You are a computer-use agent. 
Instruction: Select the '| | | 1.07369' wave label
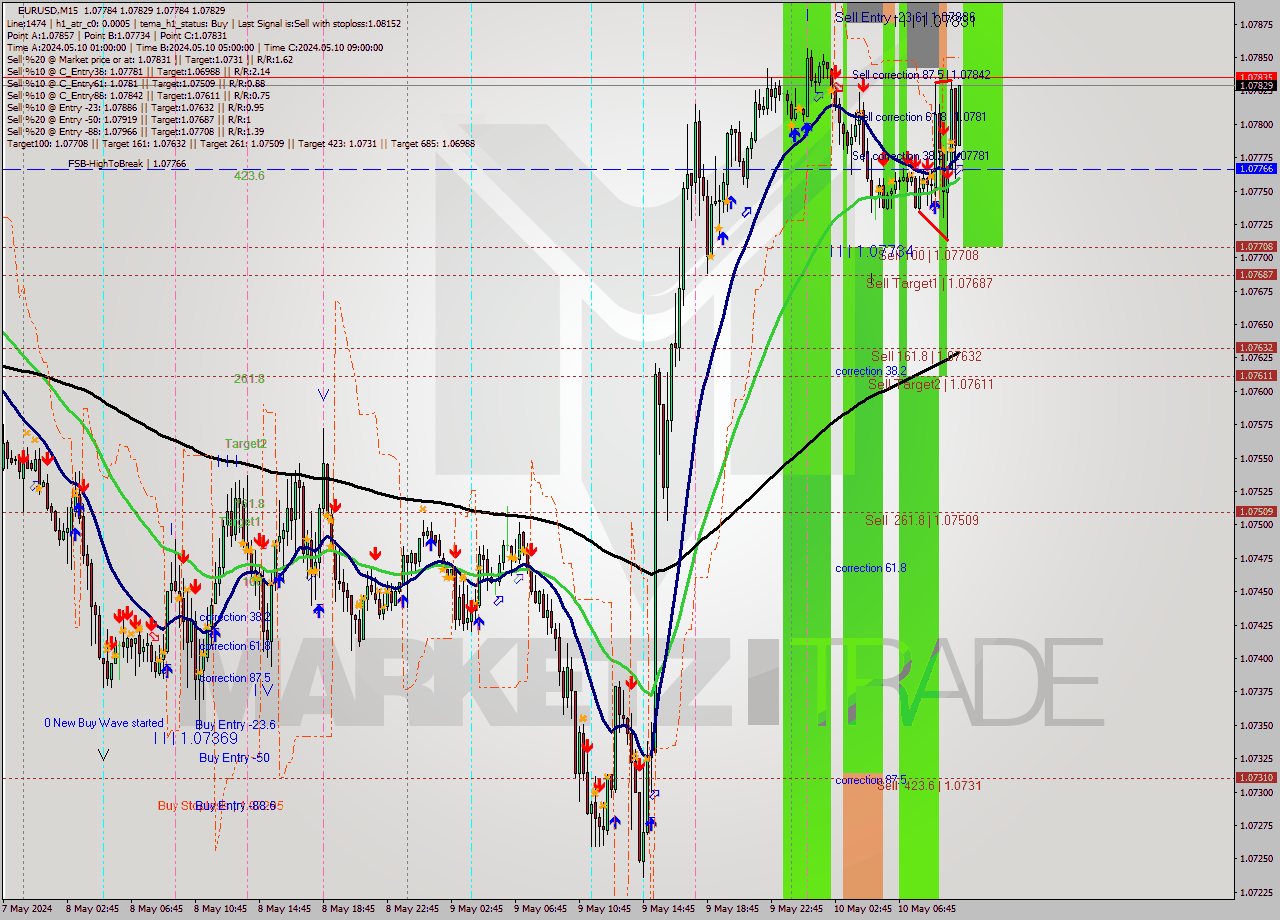pyautogui.click(x=196, y=738)
